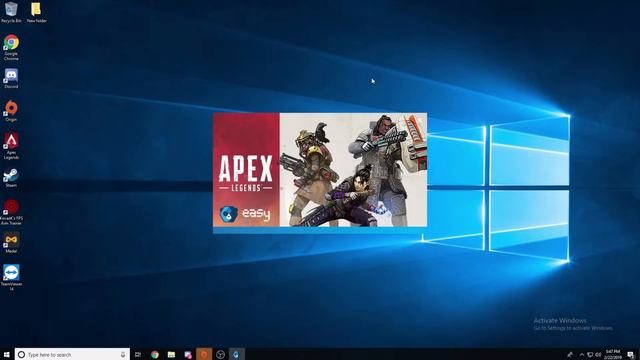Switch to Easy Anti-Cheat taskbar icon
The width and height of the screenshot is (640, 360).
click(x=237, y=354)
